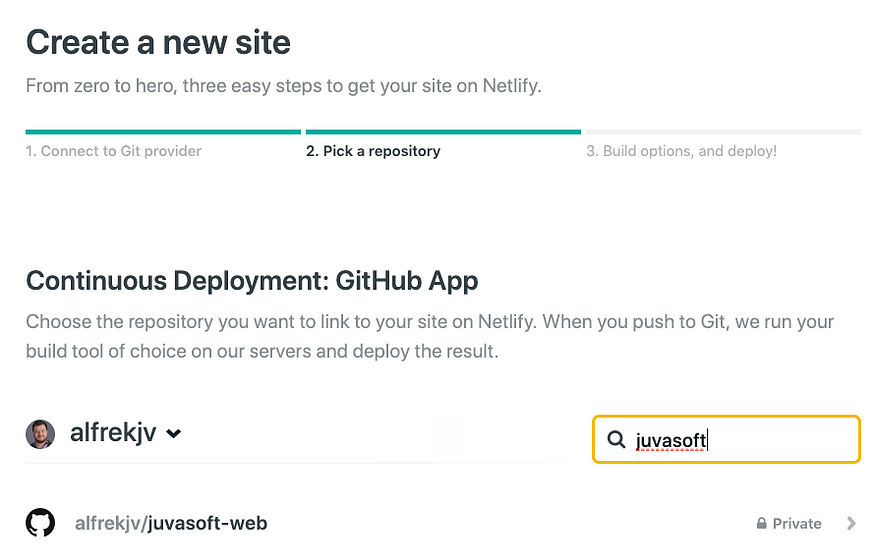Screen dimensions: 875x556
Task: Click the Continuous Deployment: GitHub App heading
Action: (x=252, y=281)
